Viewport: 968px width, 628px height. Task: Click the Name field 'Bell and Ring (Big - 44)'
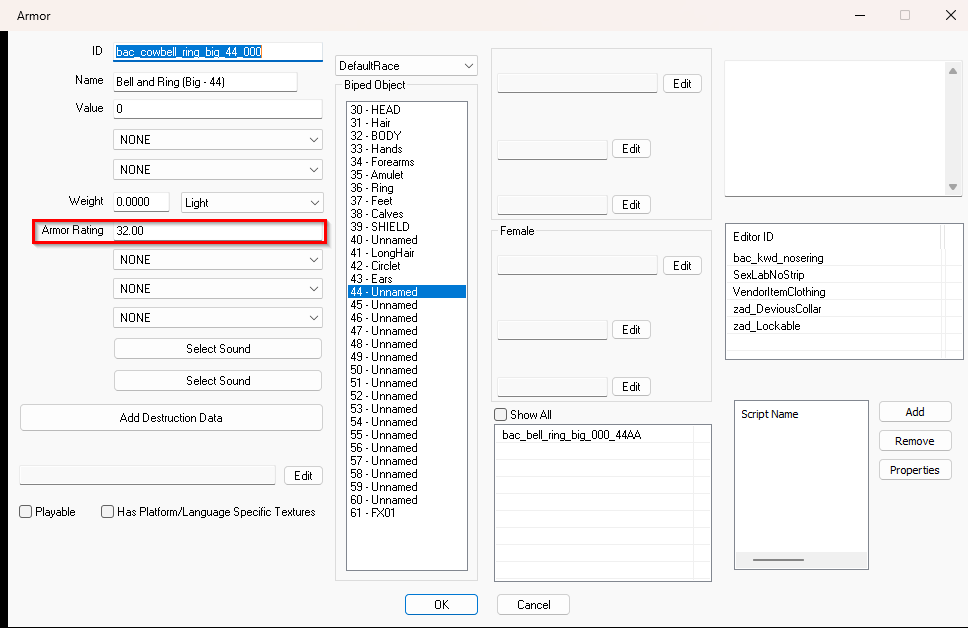(206, 82)
